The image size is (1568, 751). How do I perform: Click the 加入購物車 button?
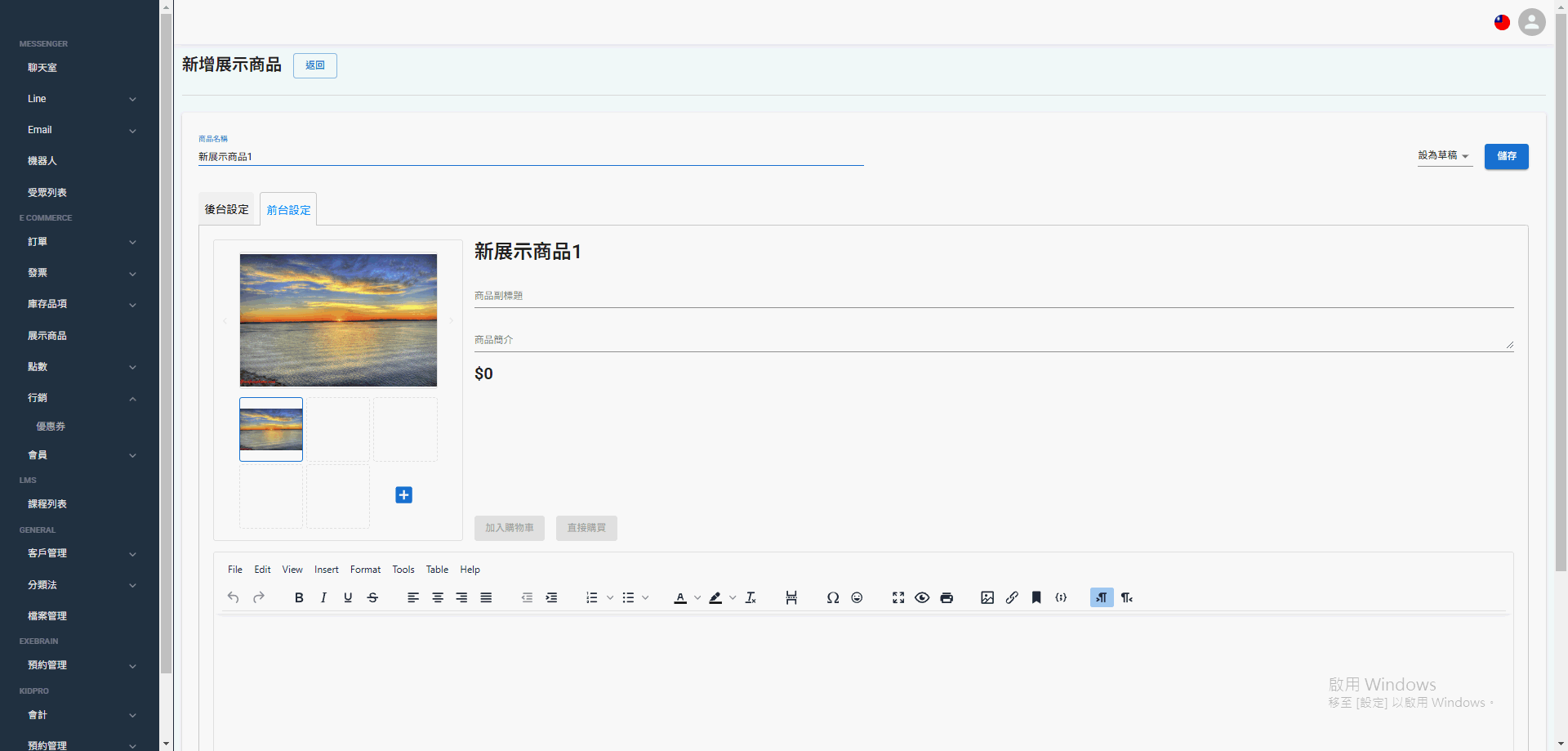coord(510,528)
